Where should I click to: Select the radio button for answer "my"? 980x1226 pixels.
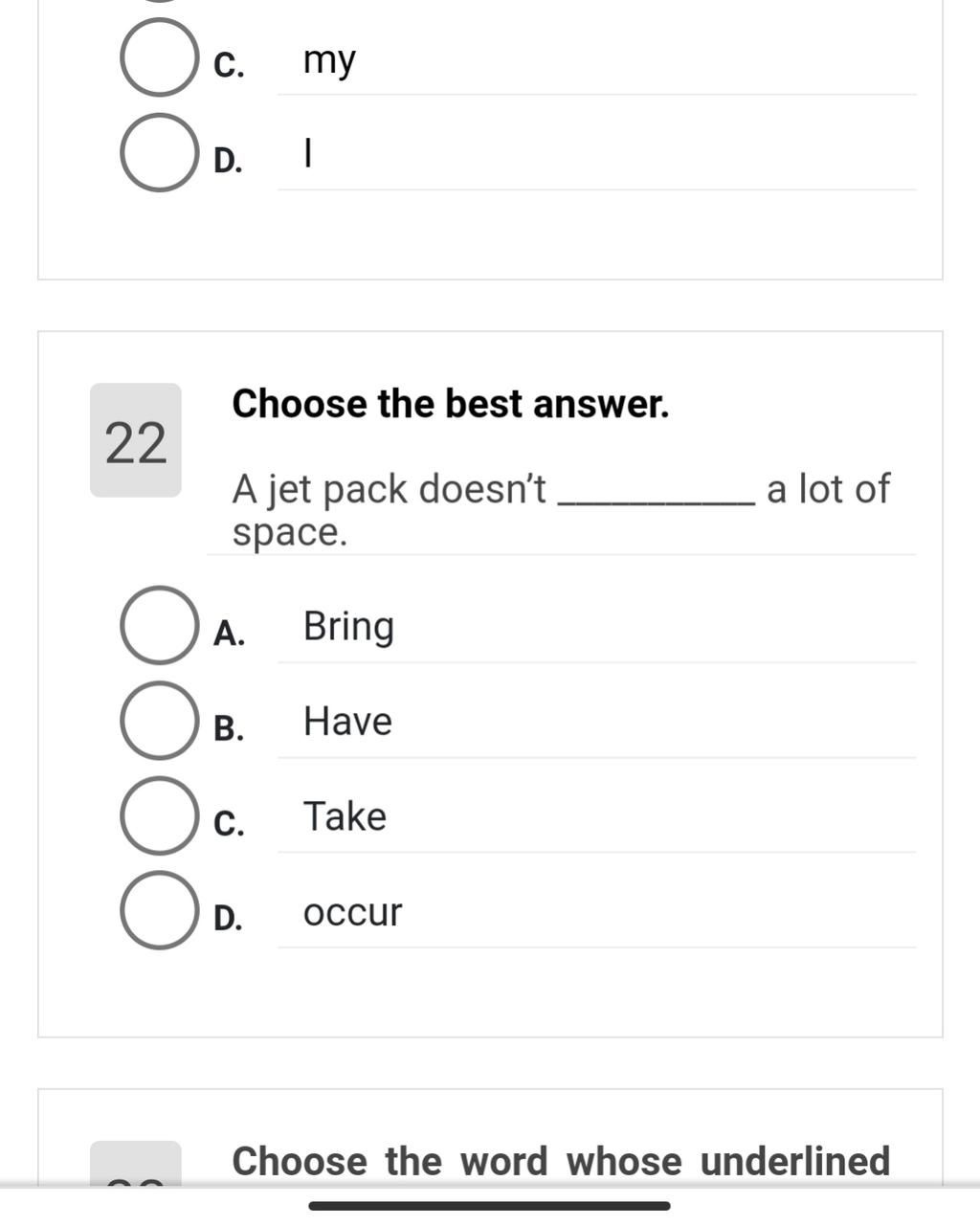click(x=159, y=57)
